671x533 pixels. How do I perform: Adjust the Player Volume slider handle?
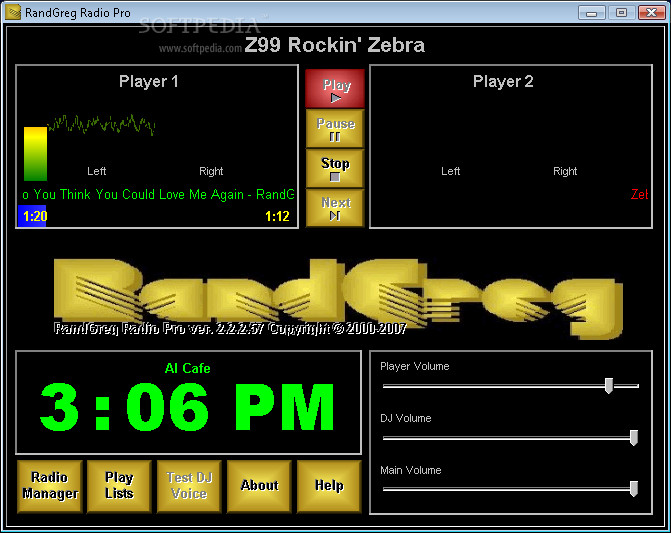(x=609, y=386)
